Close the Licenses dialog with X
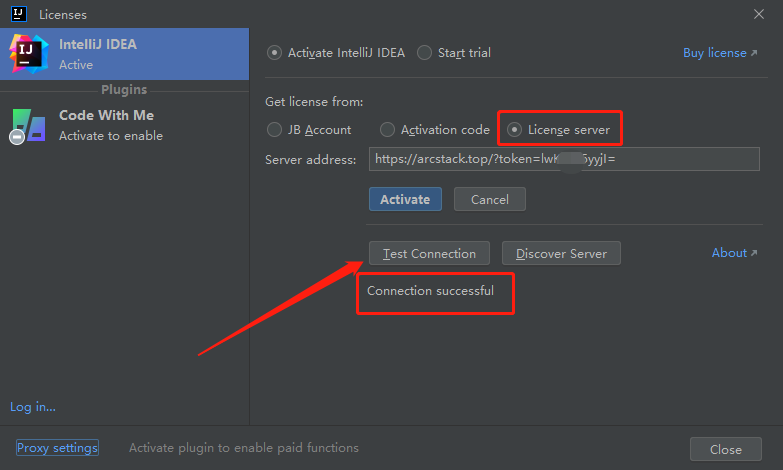Image resolution: width=783 pixels, height=470 pixels. 759,14
